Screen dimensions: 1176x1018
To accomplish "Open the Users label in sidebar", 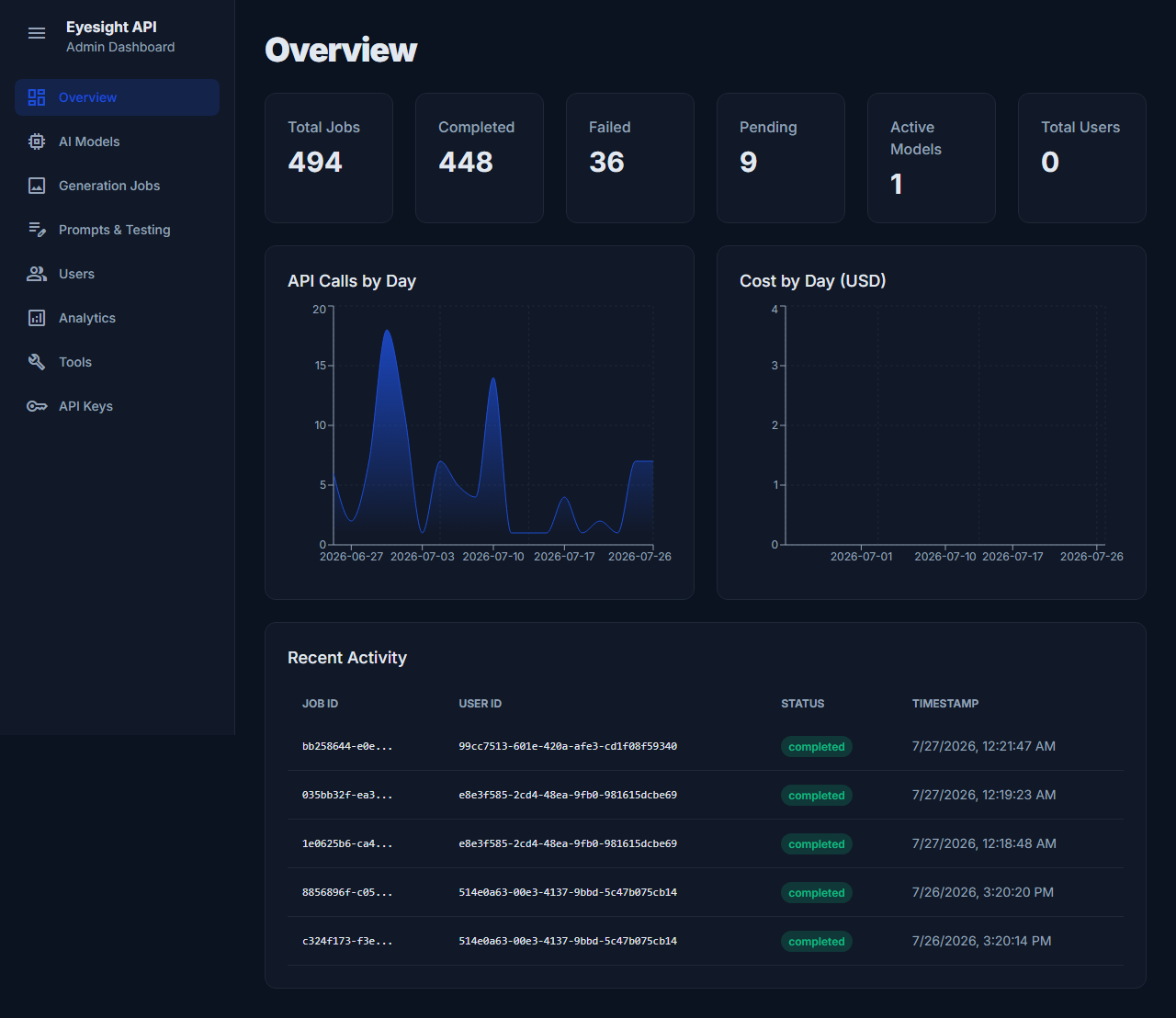I will [x=76, y=274].
